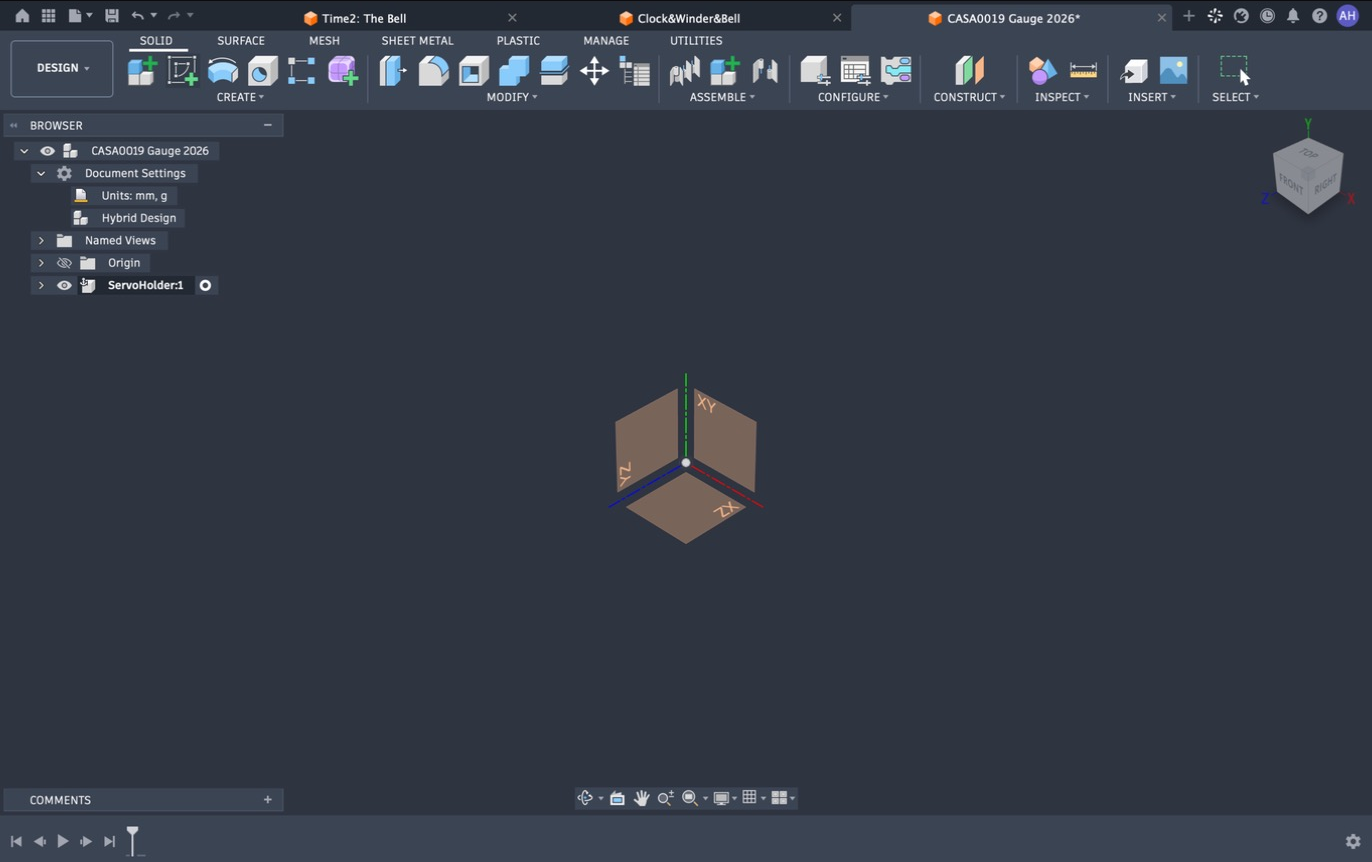The width and height of the screenshot is (1372, 862).
Task: Start a new sketch with Create Sketch
Action: coord(182,70)
